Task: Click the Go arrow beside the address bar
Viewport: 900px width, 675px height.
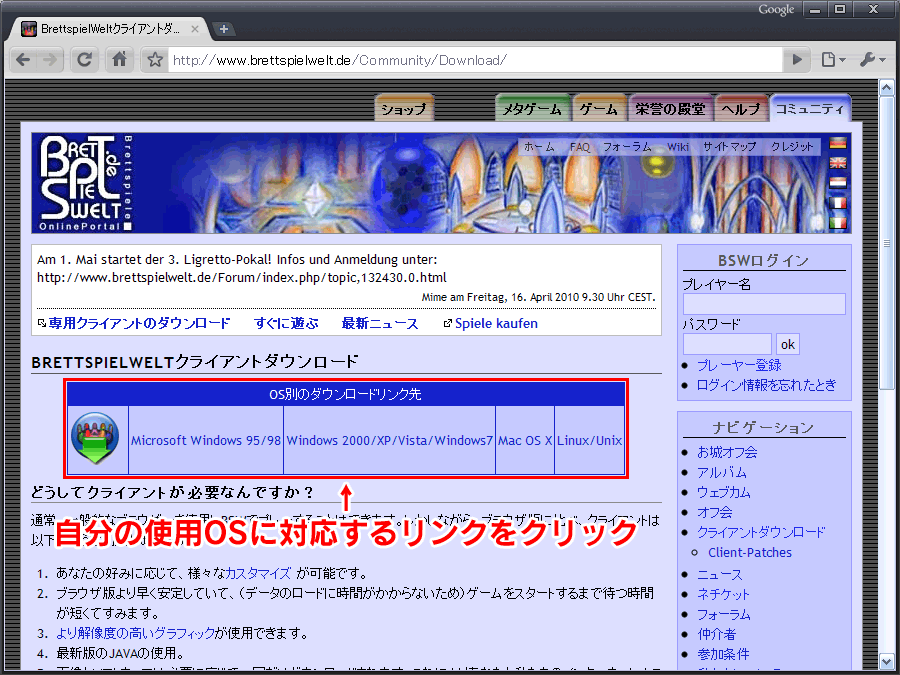Action: [x=797, y=59]
